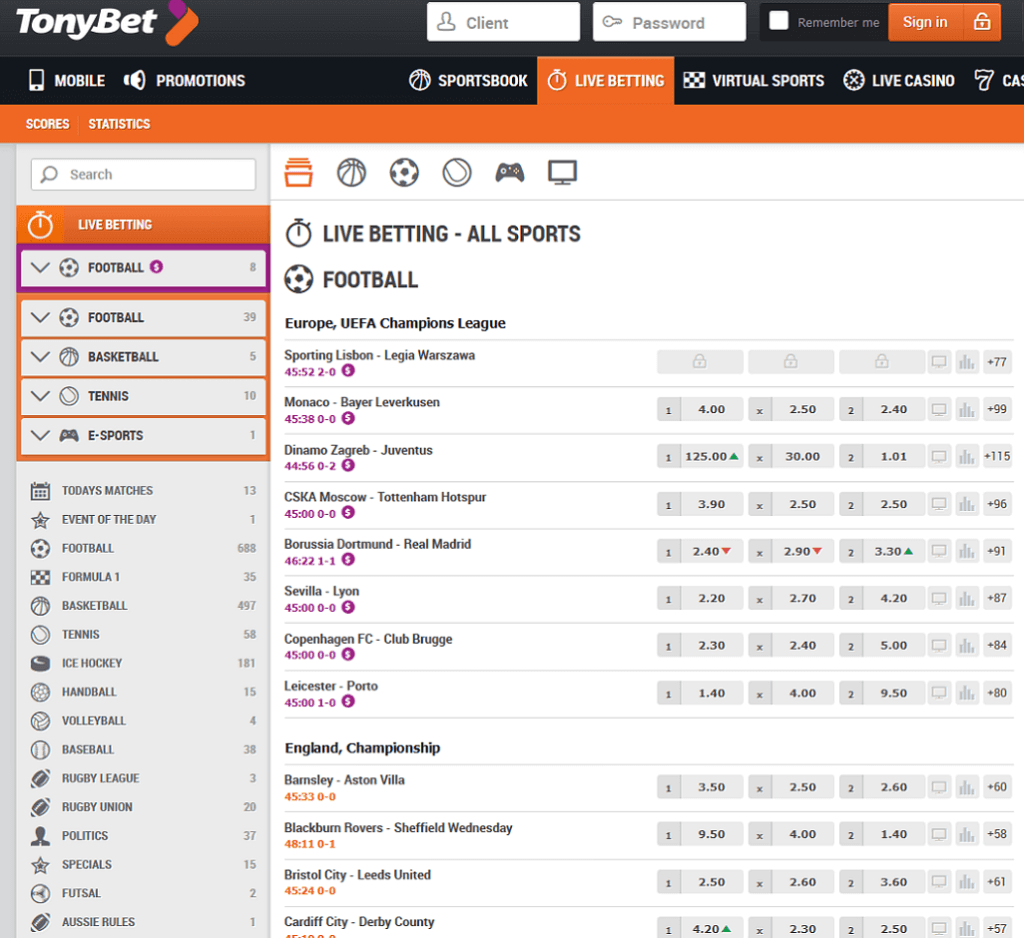Select Rugby Union in the sports list

[x=143, y=807]
